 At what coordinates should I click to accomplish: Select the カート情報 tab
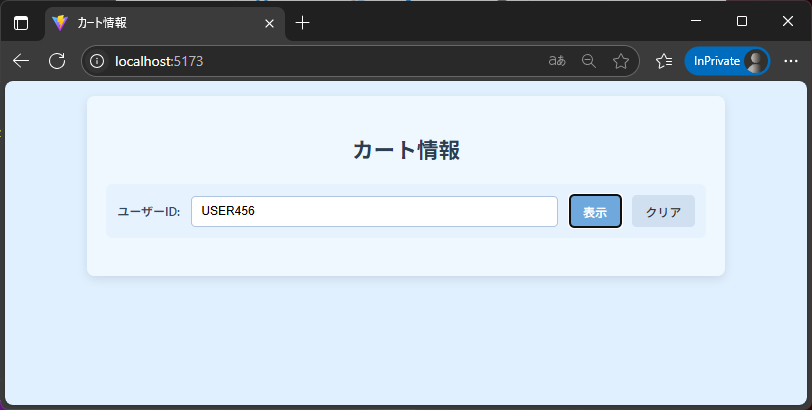point(165,23)
